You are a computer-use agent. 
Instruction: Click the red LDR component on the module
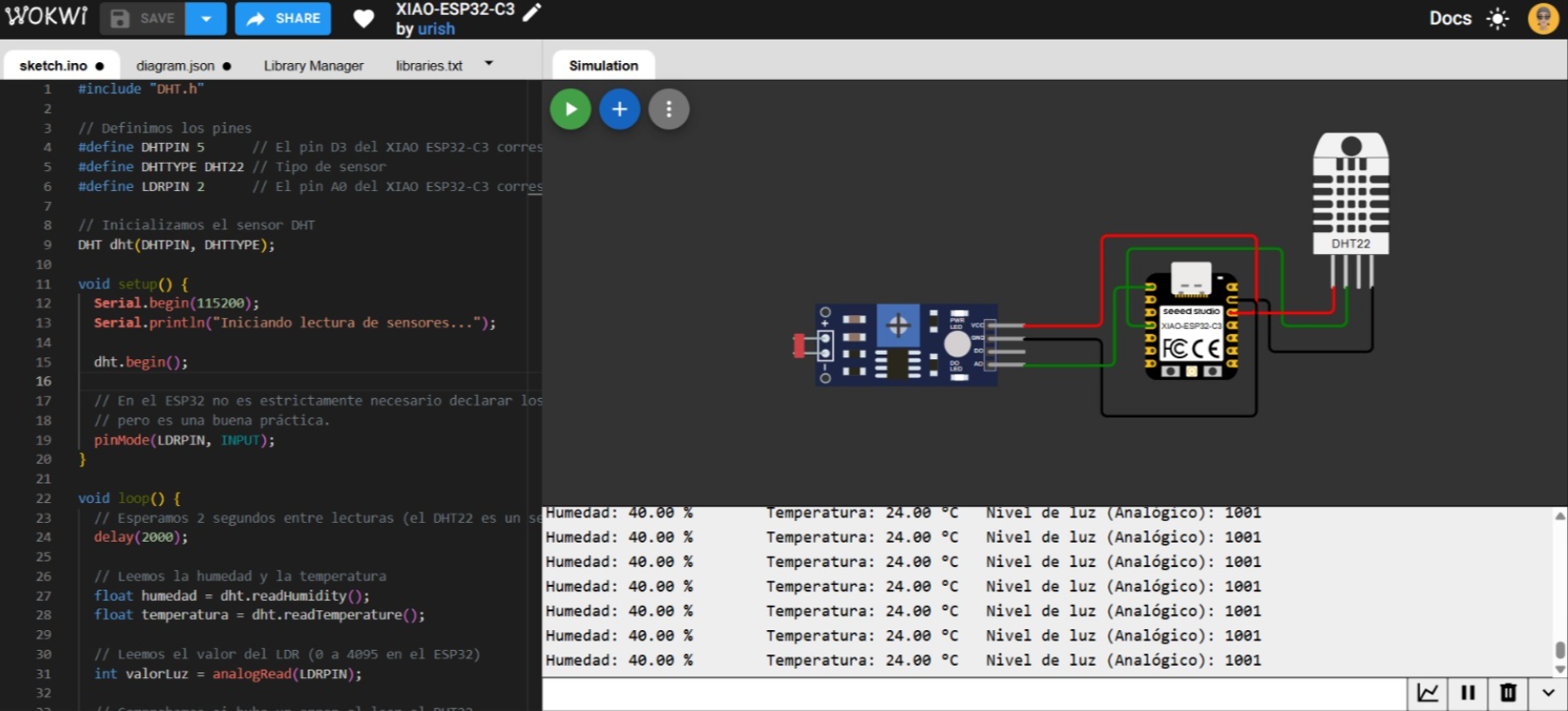[x=799, y=346]
